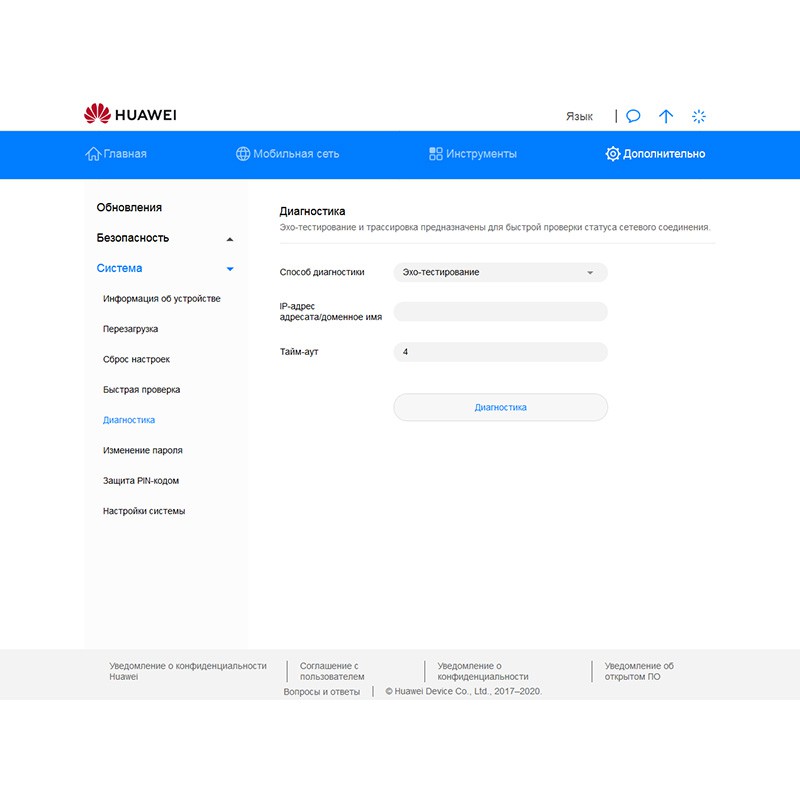This screenshot has height=800, width=800.
Task: Click the house icon for Главная
Action: pos(93,154)
